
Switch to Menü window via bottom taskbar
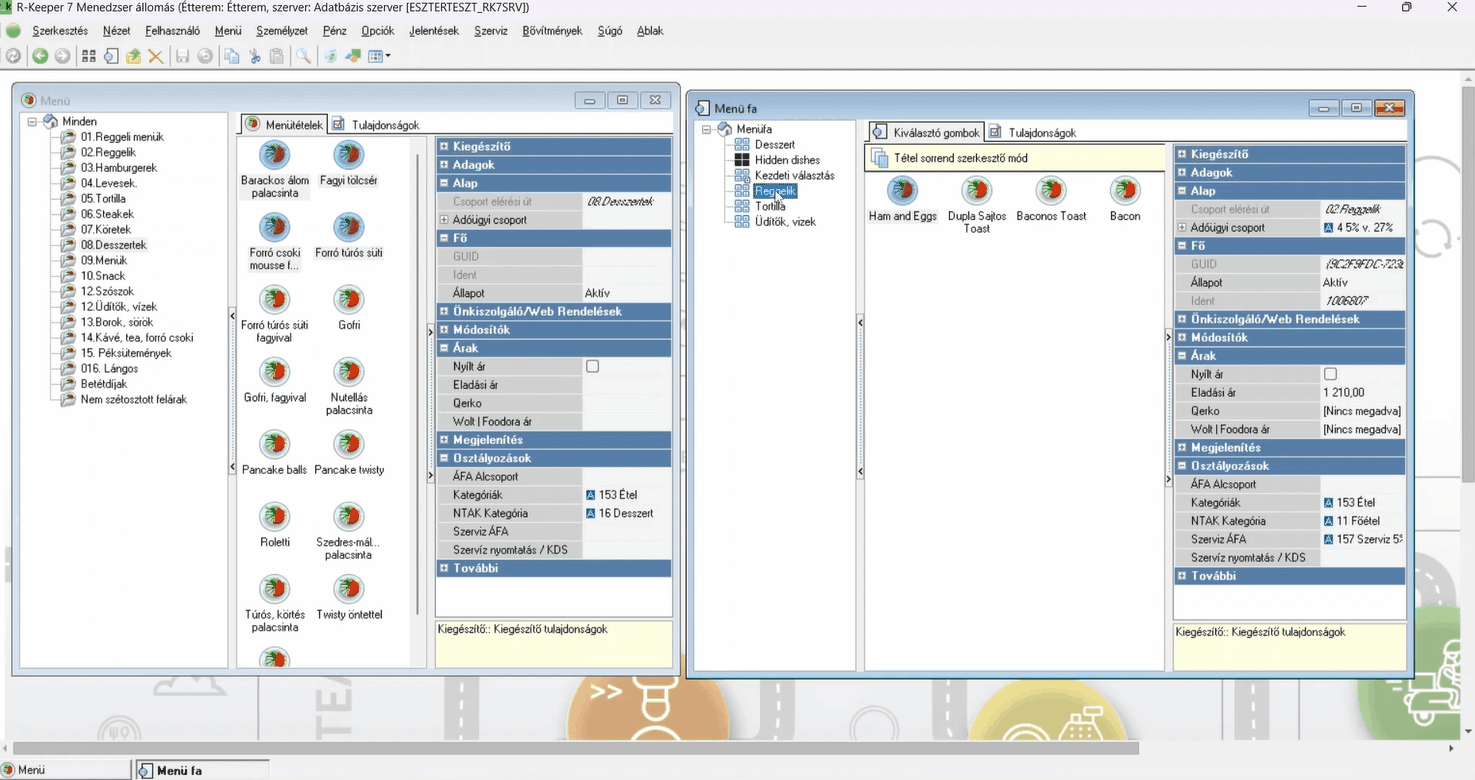click(x=66, y=770)
